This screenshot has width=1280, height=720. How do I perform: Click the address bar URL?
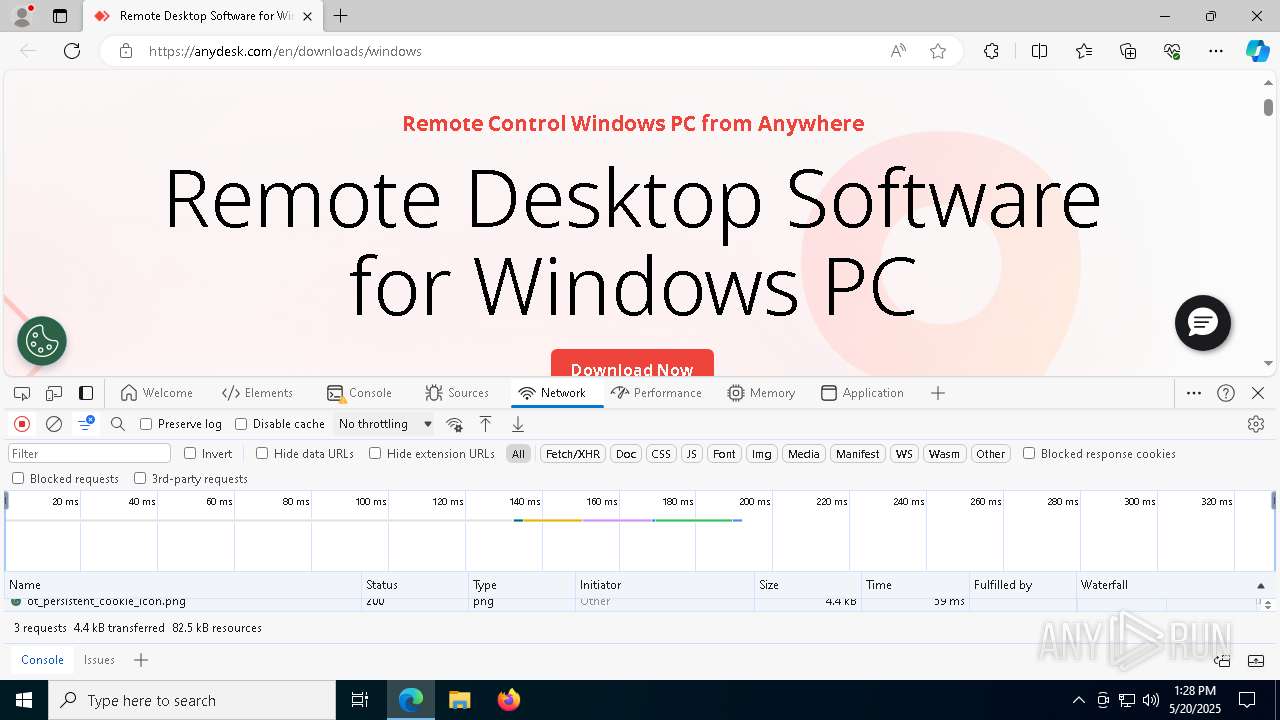[x=285, y=51]
